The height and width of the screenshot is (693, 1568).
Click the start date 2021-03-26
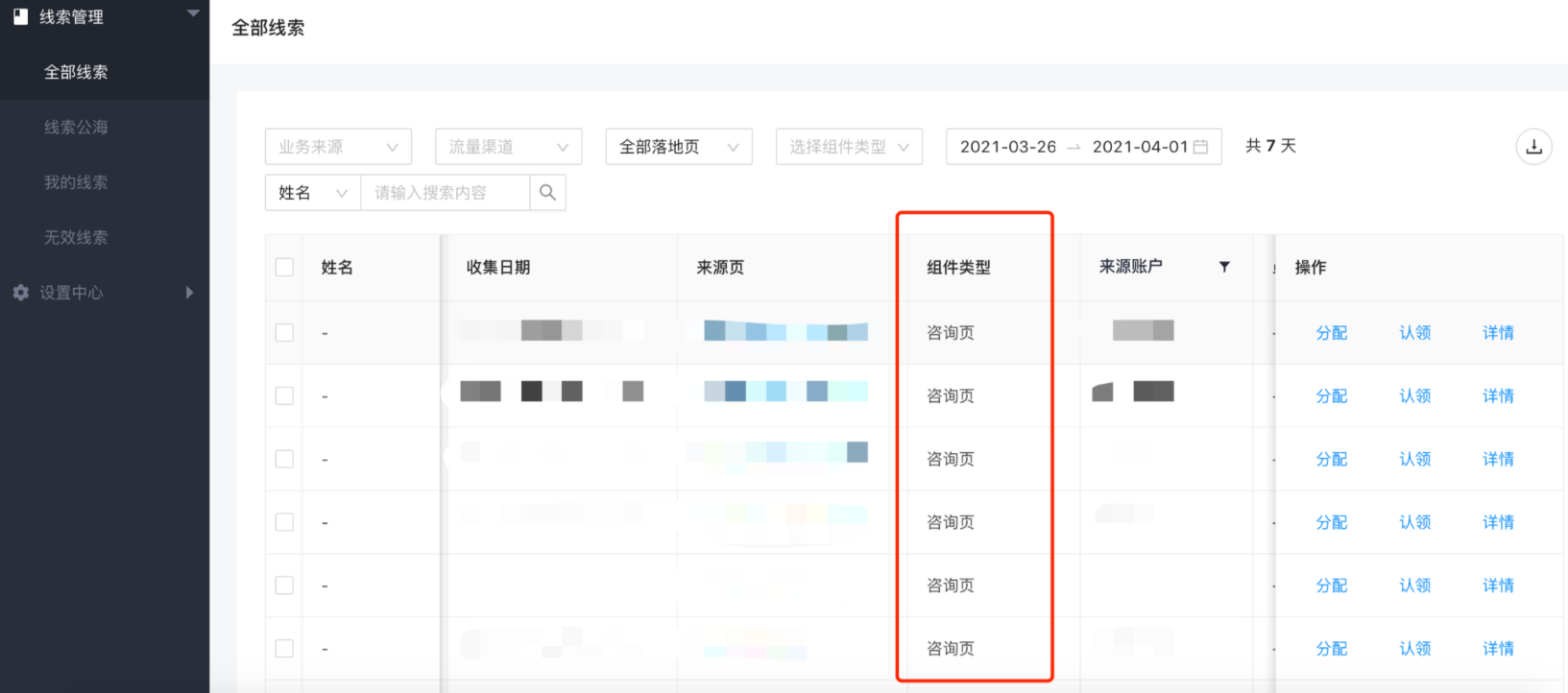pos(1008,147)
